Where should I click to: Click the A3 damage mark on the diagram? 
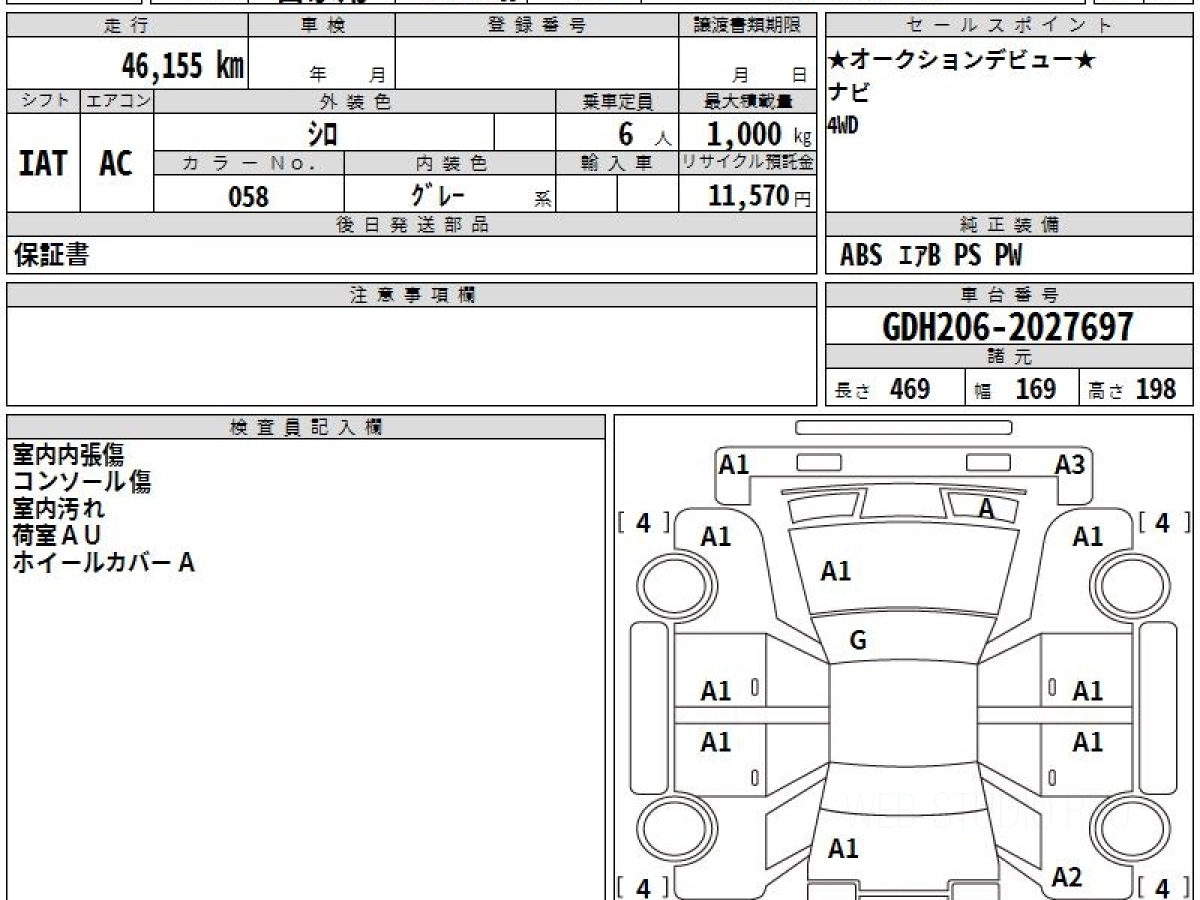[1070, 464]
